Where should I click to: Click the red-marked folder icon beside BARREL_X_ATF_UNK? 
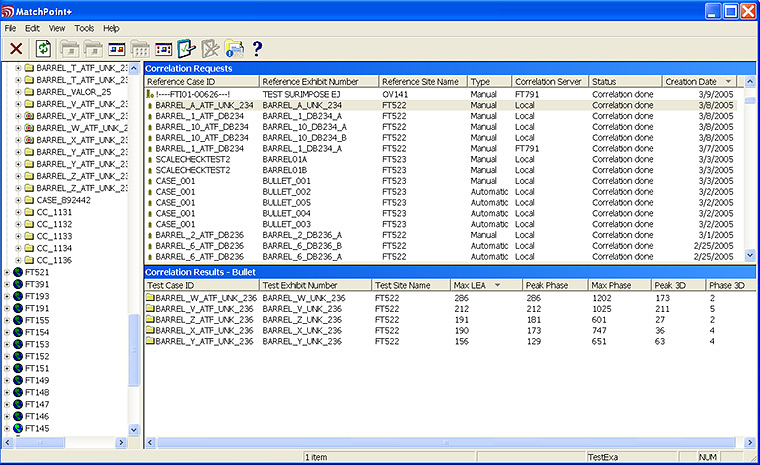pos(29,140)
